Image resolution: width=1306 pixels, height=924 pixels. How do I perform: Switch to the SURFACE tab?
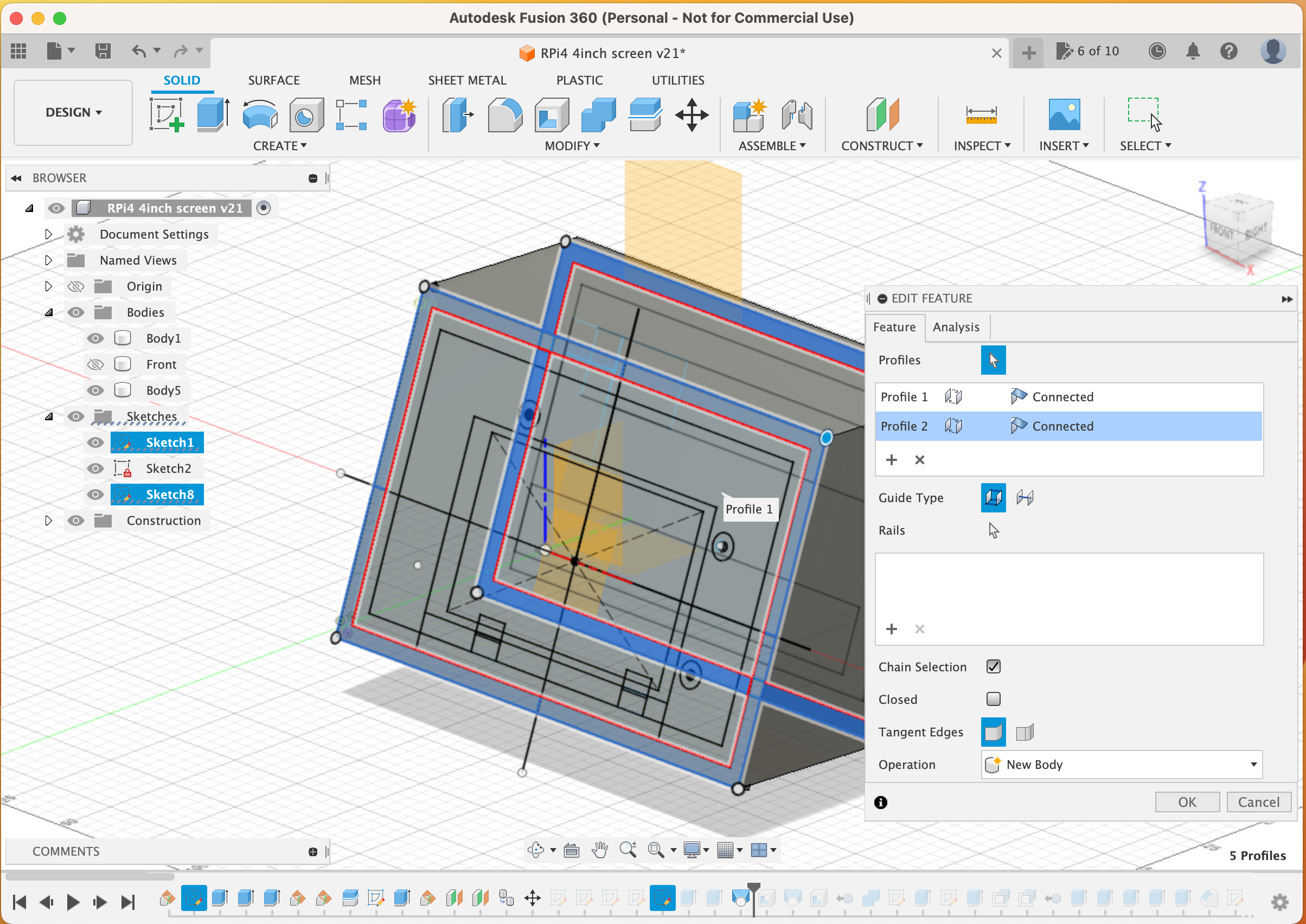(274, 80)
